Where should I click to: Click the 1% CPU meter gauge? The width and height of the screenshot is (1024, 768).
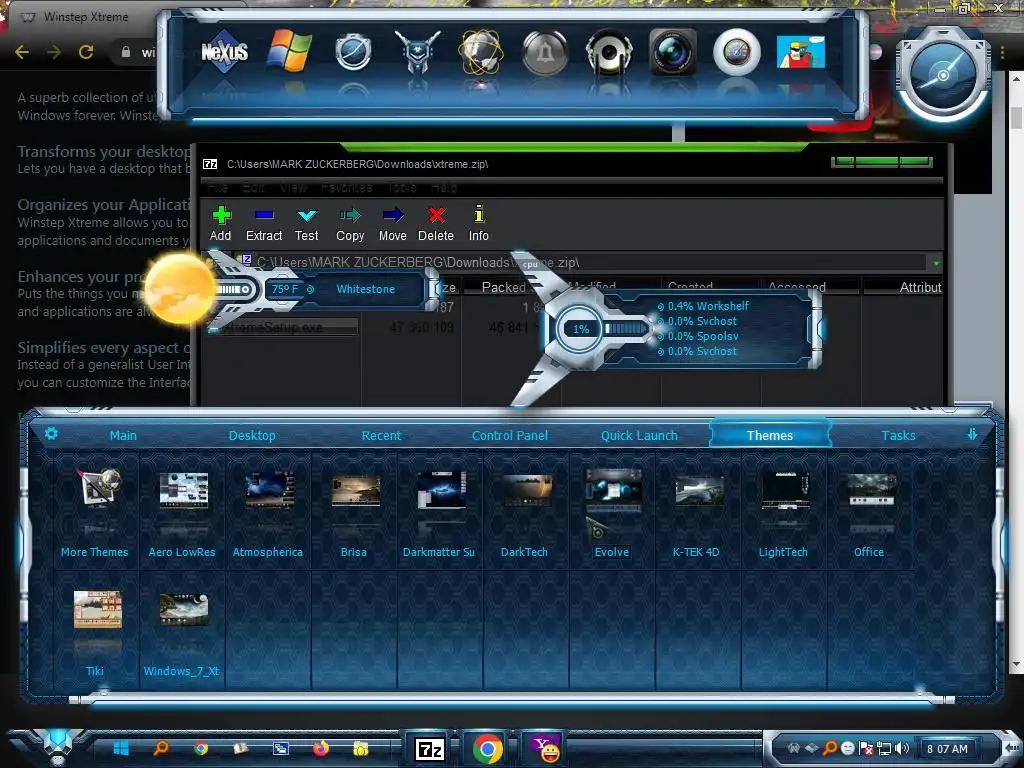click(581, 329)
